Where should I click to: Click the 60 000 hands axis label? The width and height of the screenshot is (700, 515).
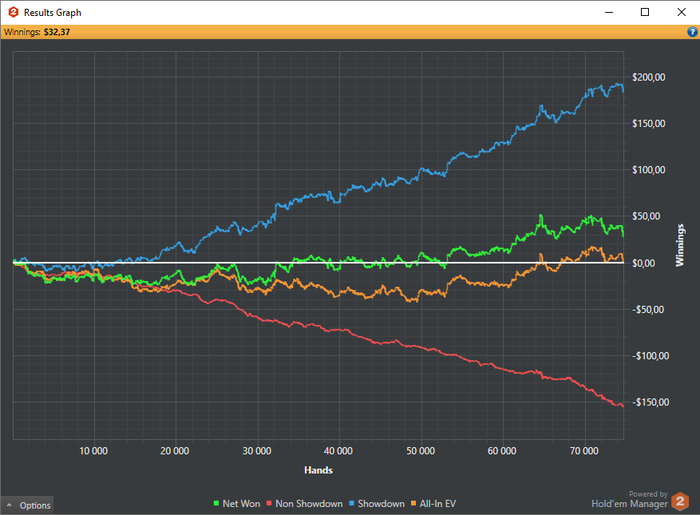coord(502,451)
